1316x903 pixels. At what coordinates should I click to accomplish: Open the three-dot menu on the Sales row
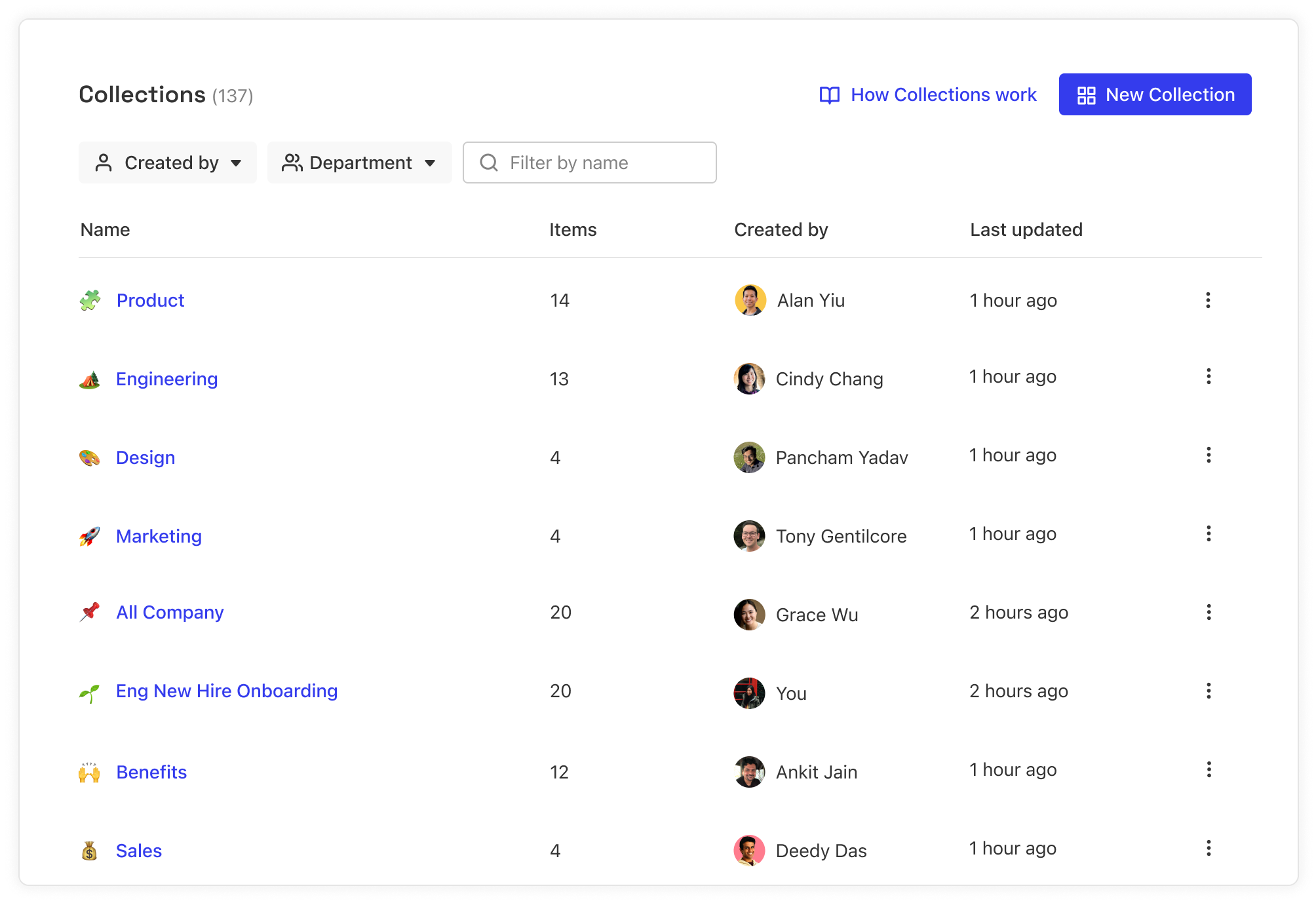1208,849
